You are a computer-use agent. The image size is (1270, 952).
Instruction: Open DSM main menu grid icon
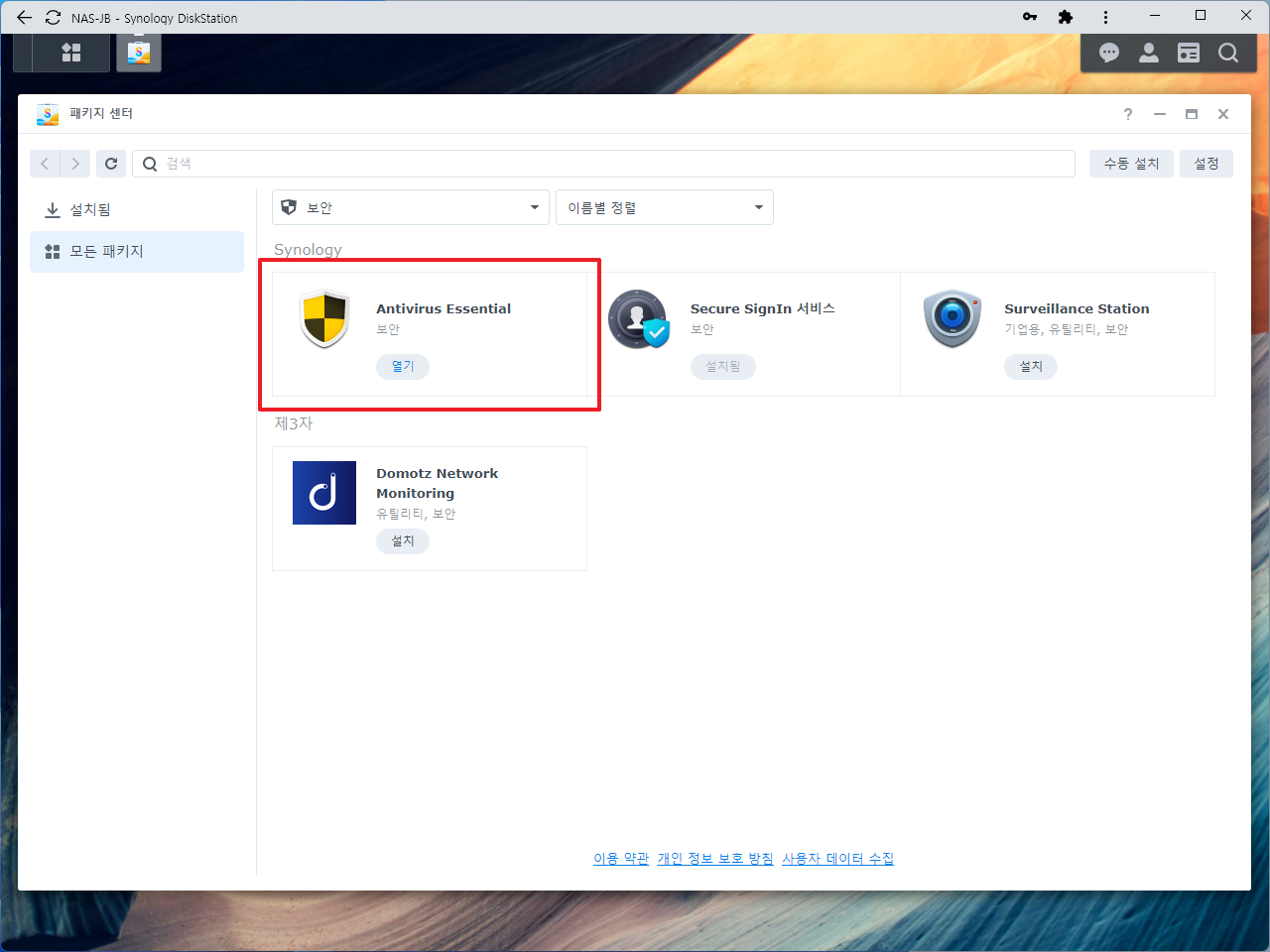pos(71,53)
